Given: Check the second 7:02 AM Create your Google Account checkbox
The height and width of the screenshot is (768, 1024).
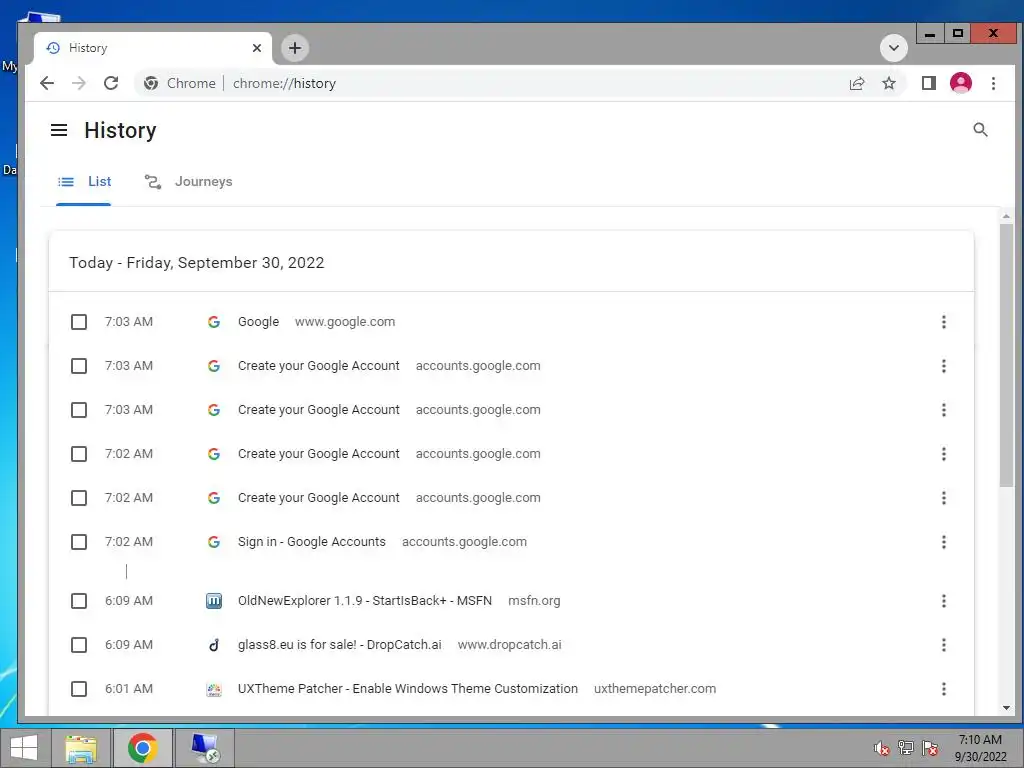Looking at the screenshot, I should click(x=79, y=498).
